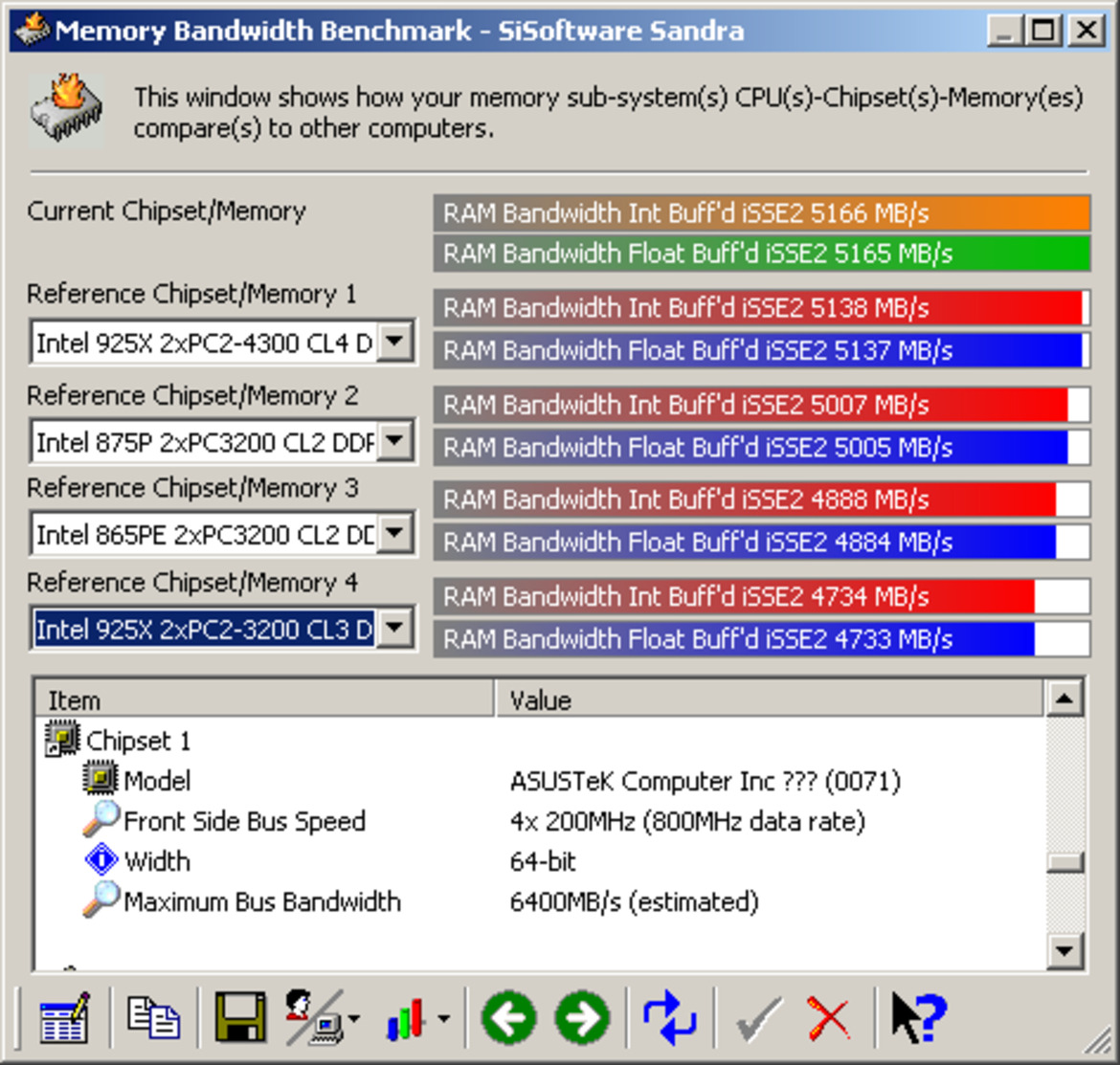The width and height of the screenshot is (1120, 1065).
Task: Open the Reference Chipset/Memory 2 dropdown arrow
Action: pyautogui.click(x=395, y=441)
